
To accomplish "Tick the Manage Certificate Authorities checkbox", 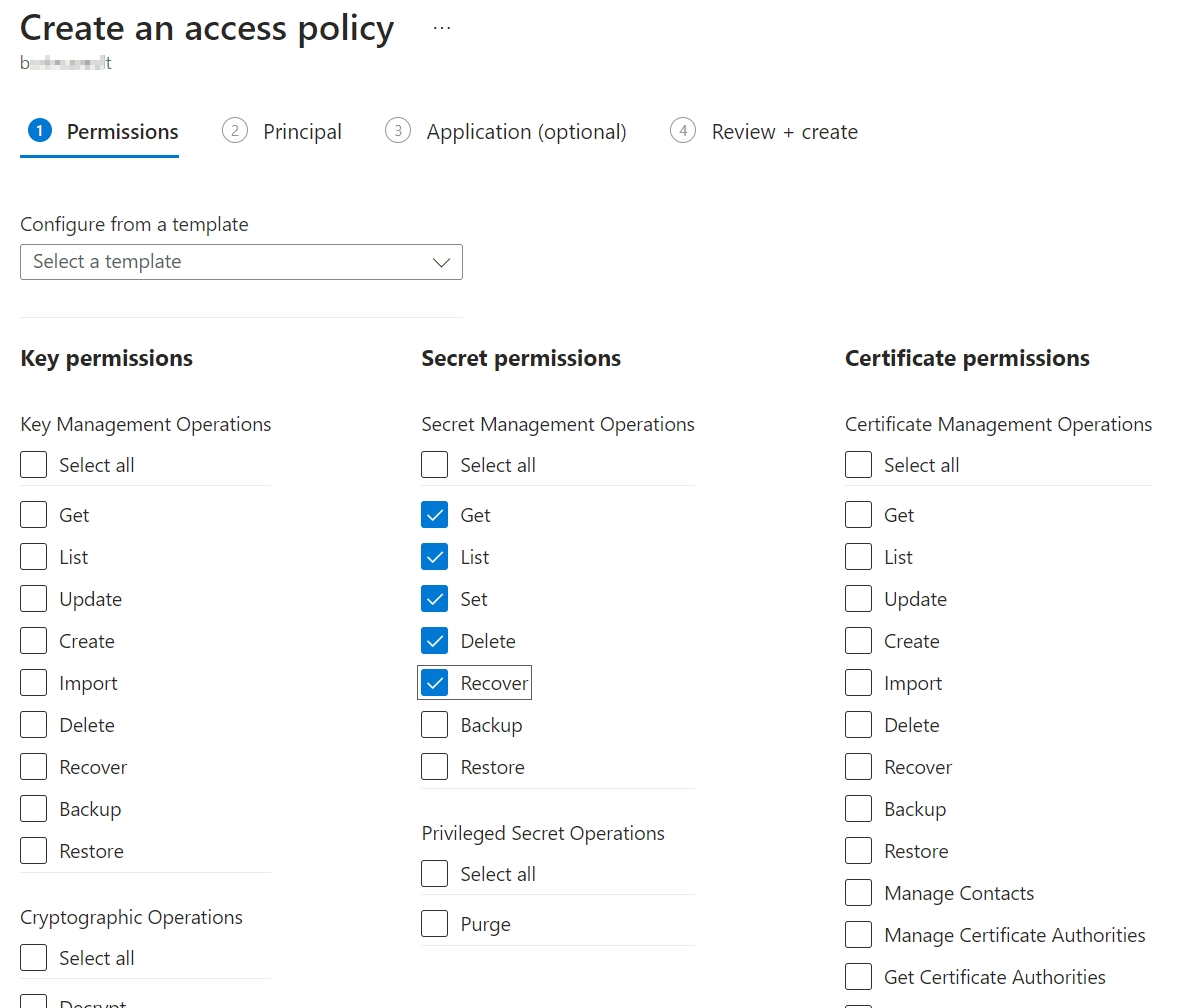I will 858,935.
